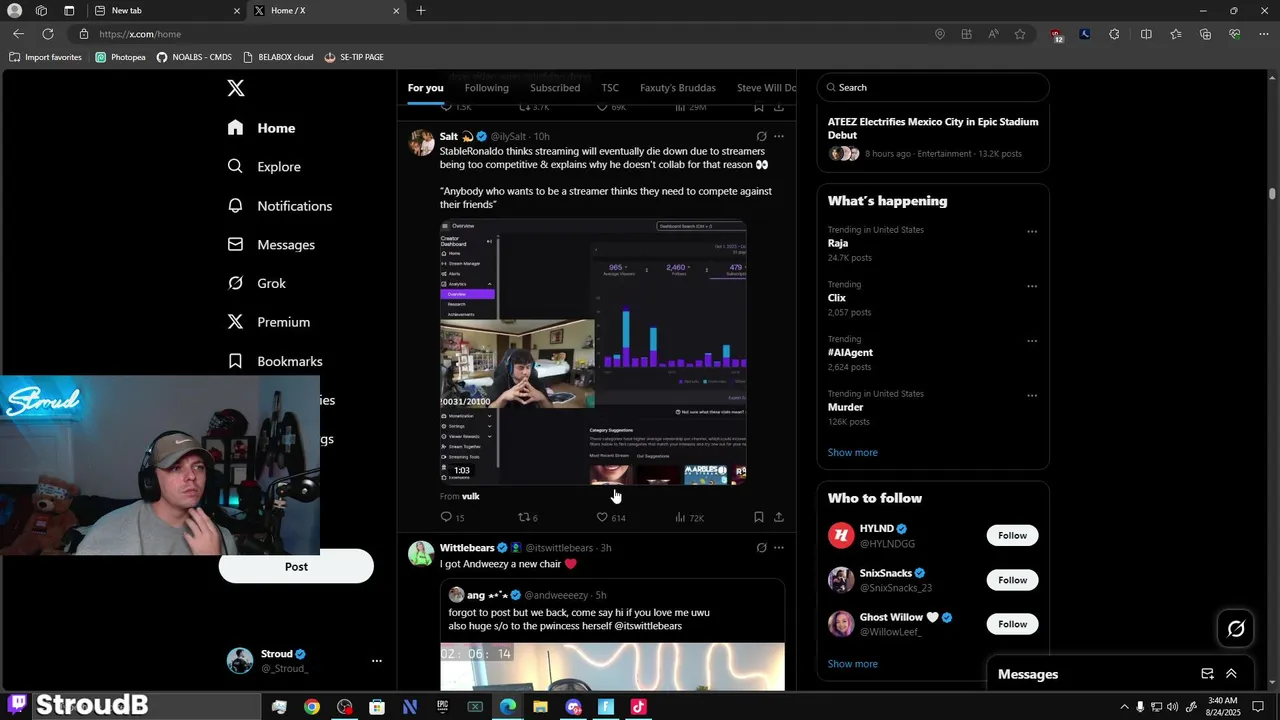Refresh the browser page
The height and width of the screenshot is (720, 1280).
(47, 34)
